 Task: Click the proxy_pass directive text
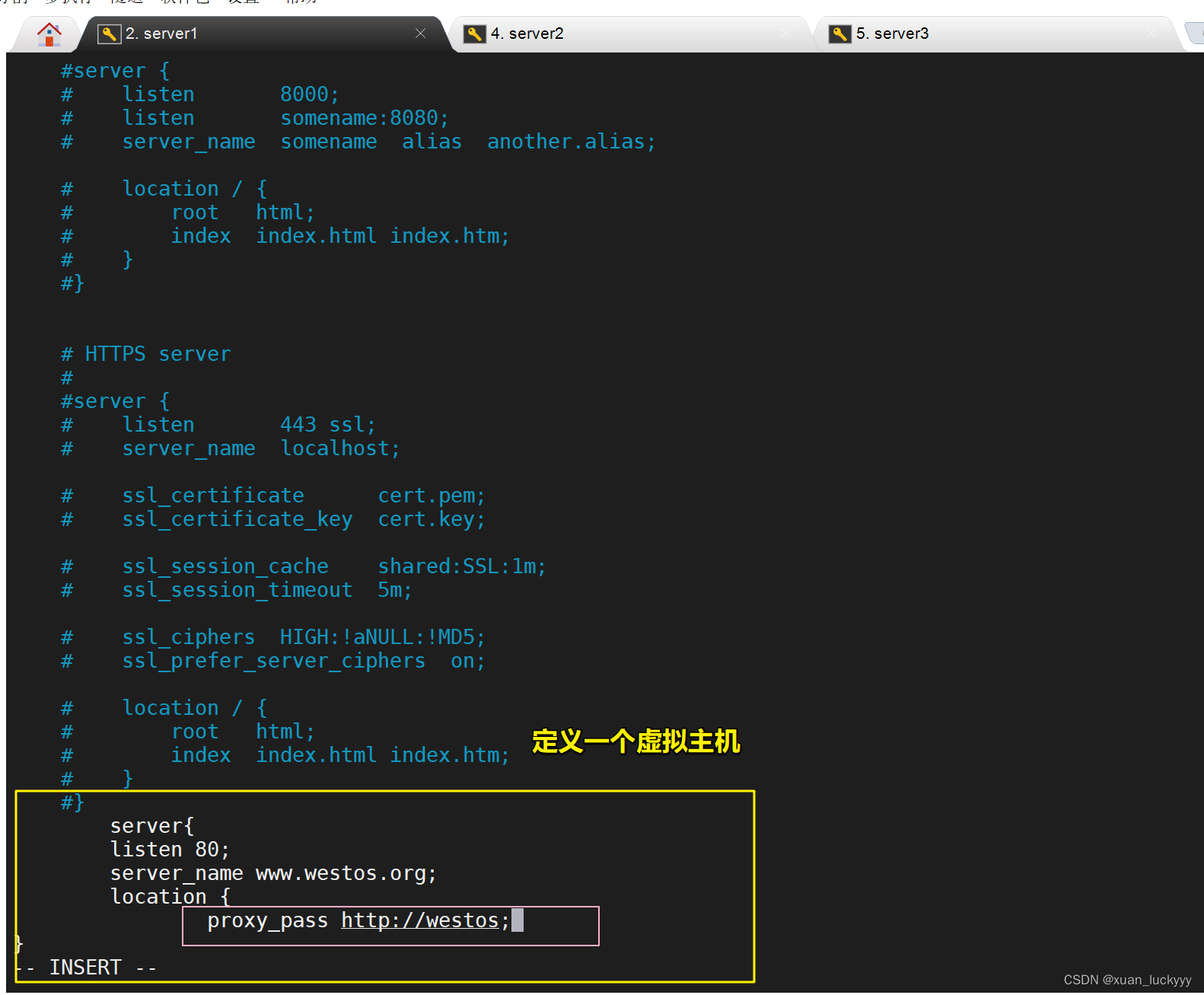[267, 920]
